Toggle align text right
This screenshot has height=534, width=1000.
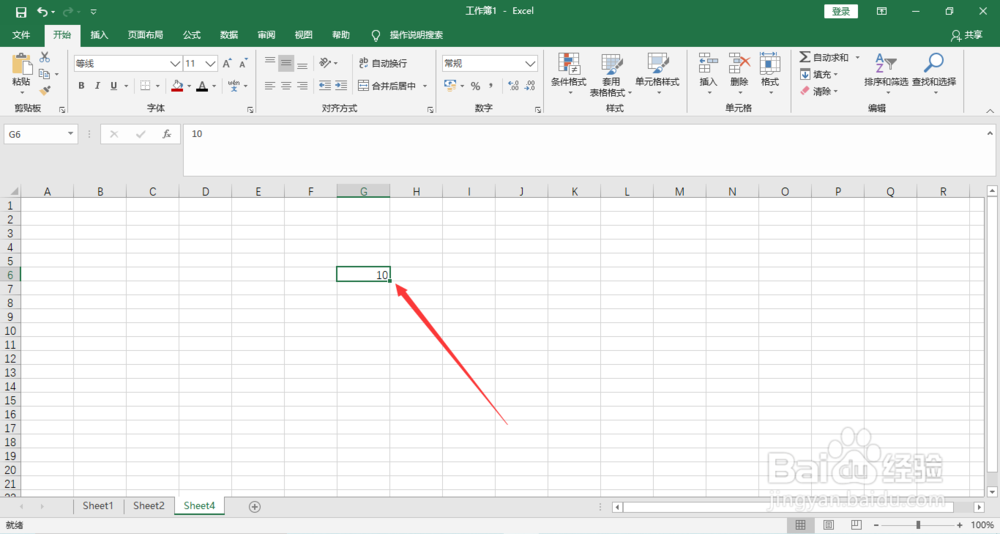(x=302, y=85)
